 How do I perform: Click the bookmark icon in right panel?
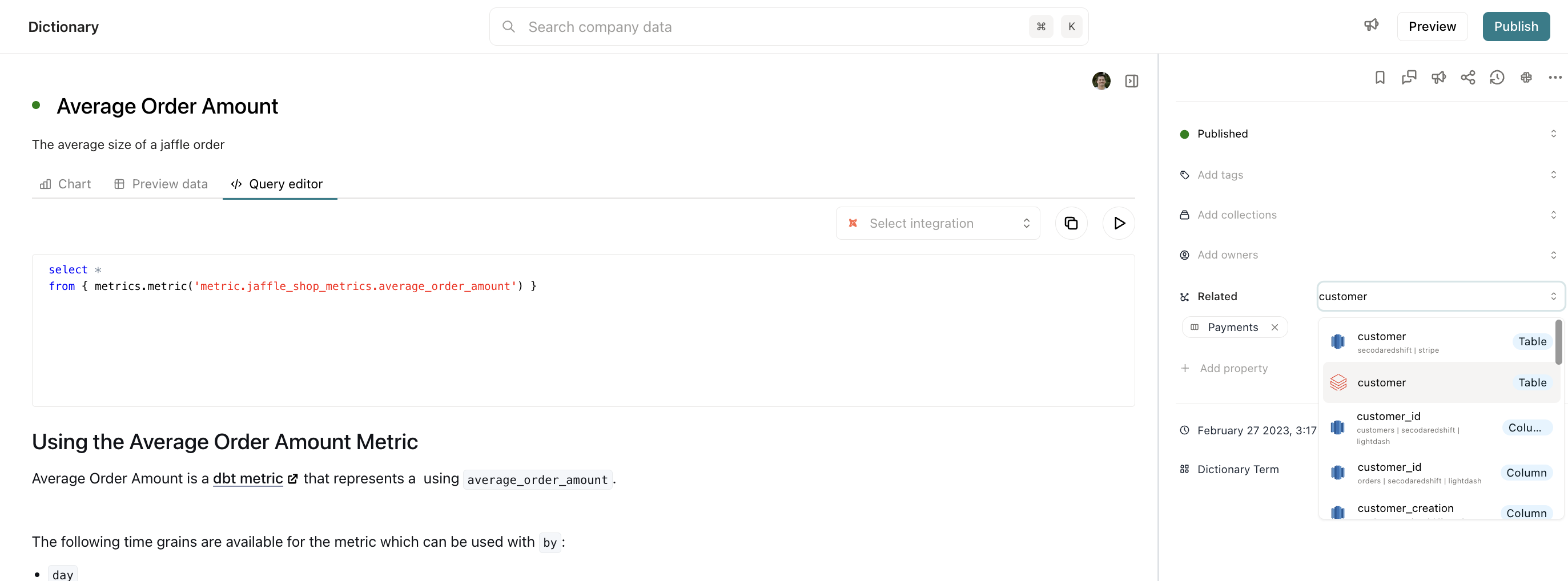tap(1380, 77)
